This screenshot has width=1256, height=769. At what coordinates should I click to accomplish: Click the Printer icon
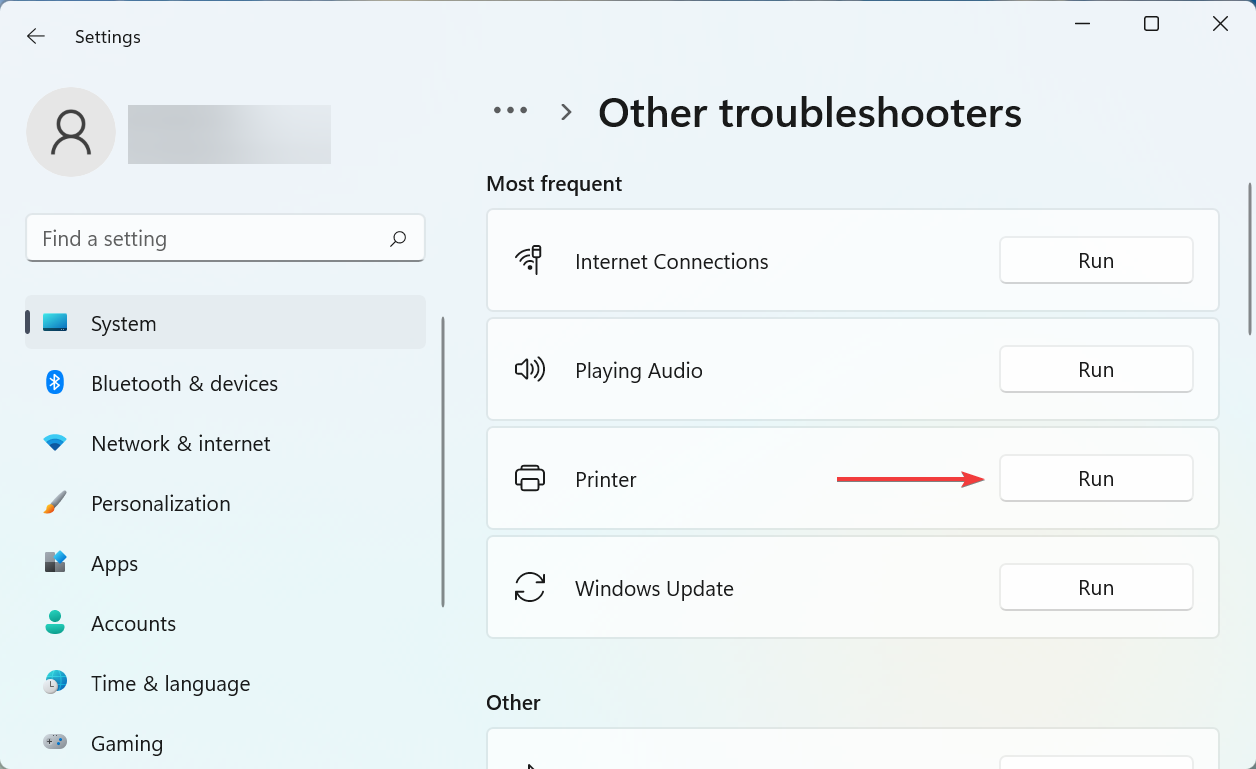530,478
